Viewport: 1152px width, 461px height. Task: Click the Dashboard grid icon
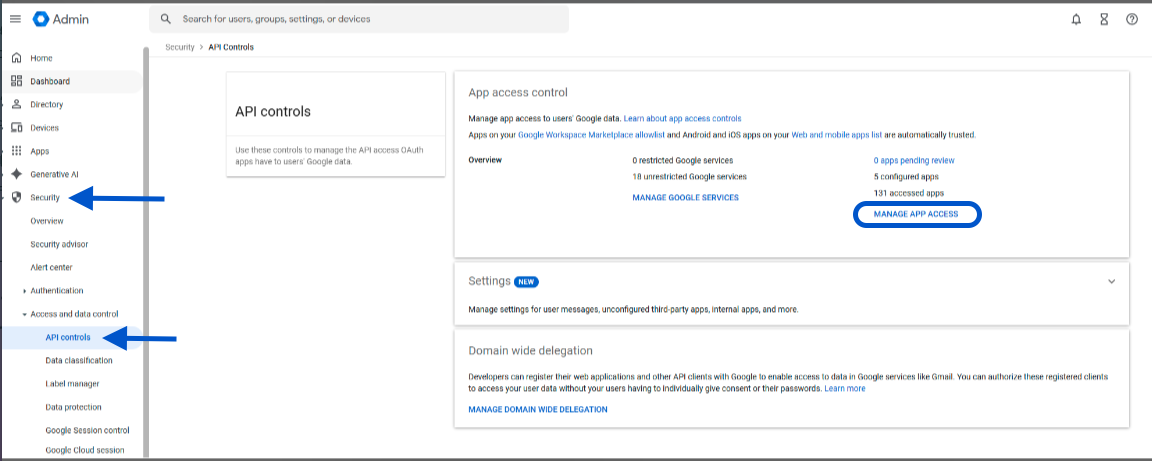coord(16,81)
